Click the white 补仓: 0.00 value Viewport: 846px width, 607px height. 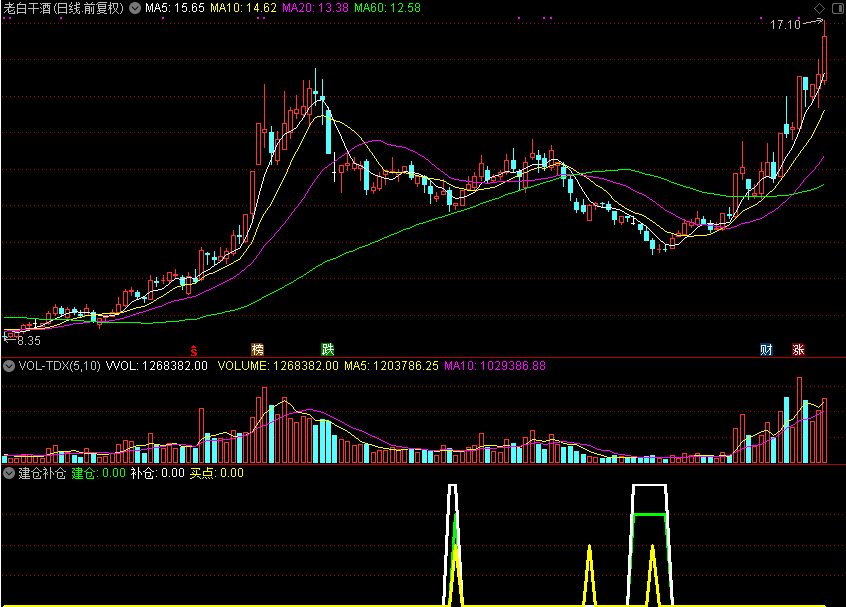[x=158, y=473]
